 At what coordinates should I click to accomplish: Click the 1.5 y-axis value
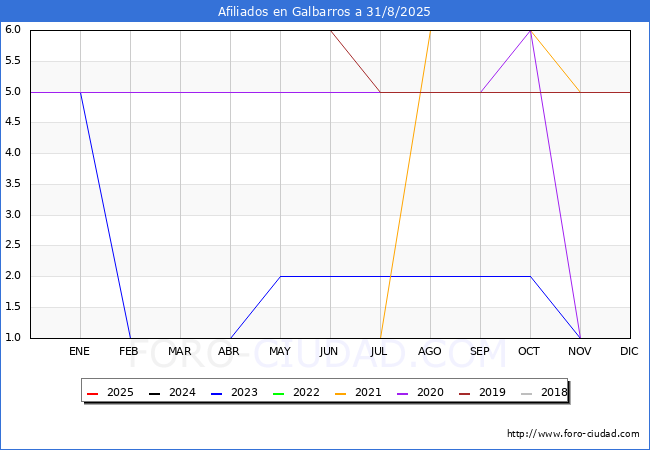(13, 307)
